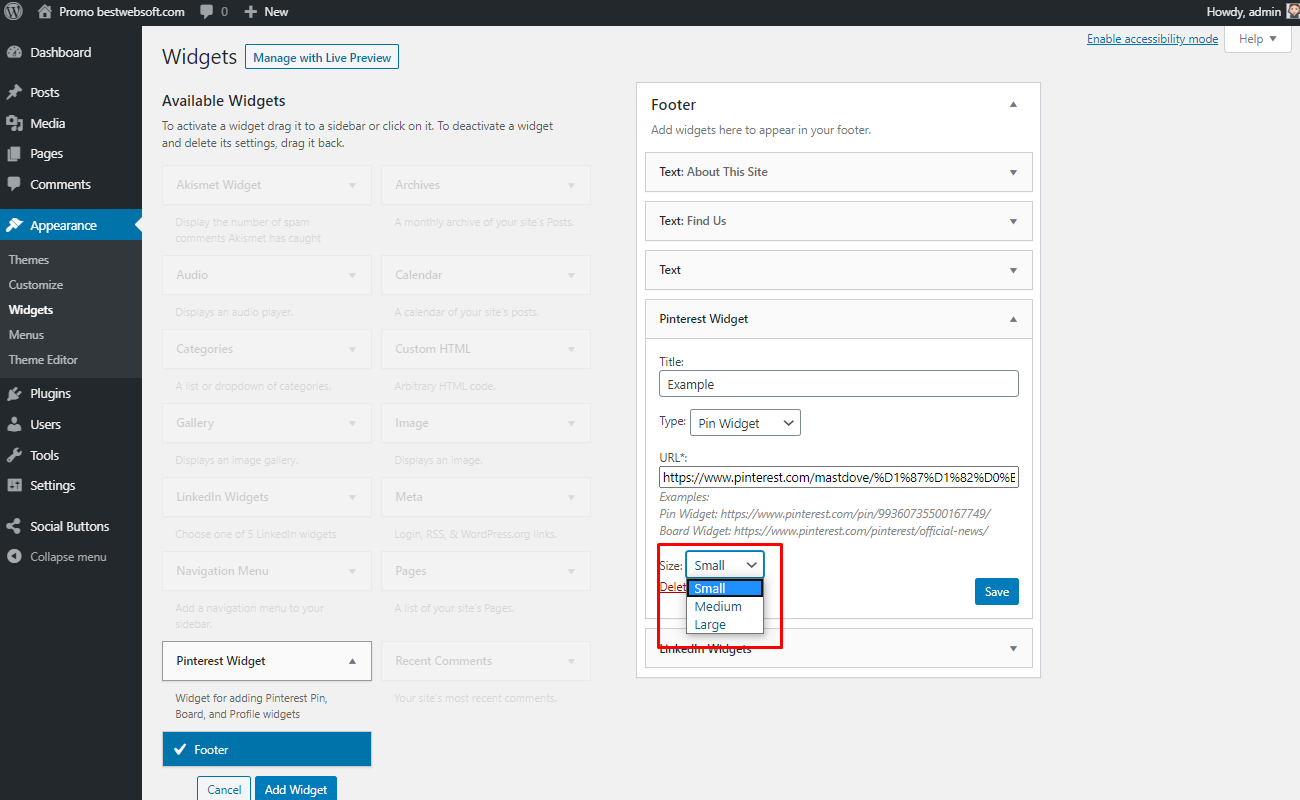The height and width of the screenshot is (800, 1300).
Task: Collapse the Footer widget area arrow
Action: pos(1013,105)
